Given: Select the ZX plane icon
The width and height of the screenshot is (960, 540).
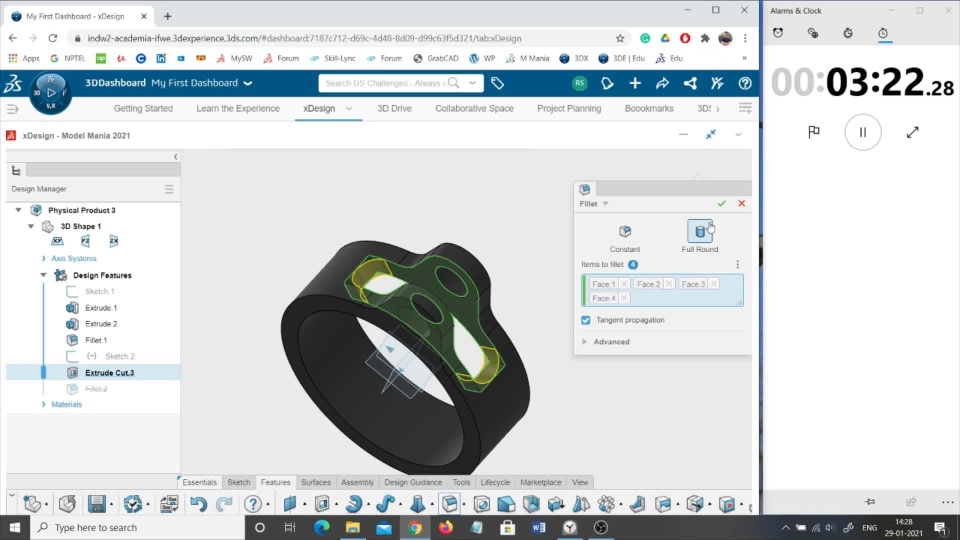Looking at the screenshot, I should 113,241.
